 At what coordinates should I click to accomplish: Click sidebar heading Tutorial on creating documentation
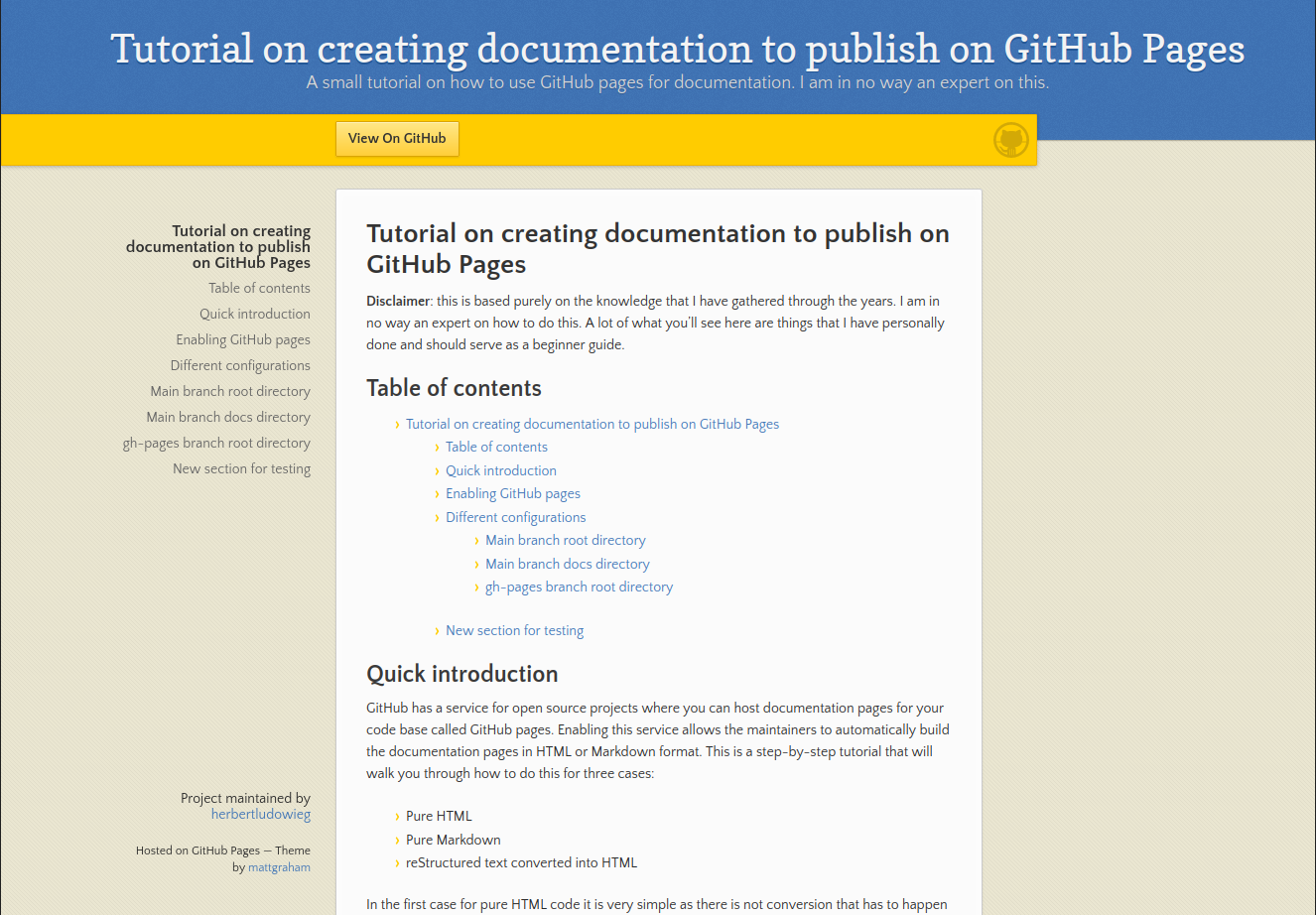(218, 247)
